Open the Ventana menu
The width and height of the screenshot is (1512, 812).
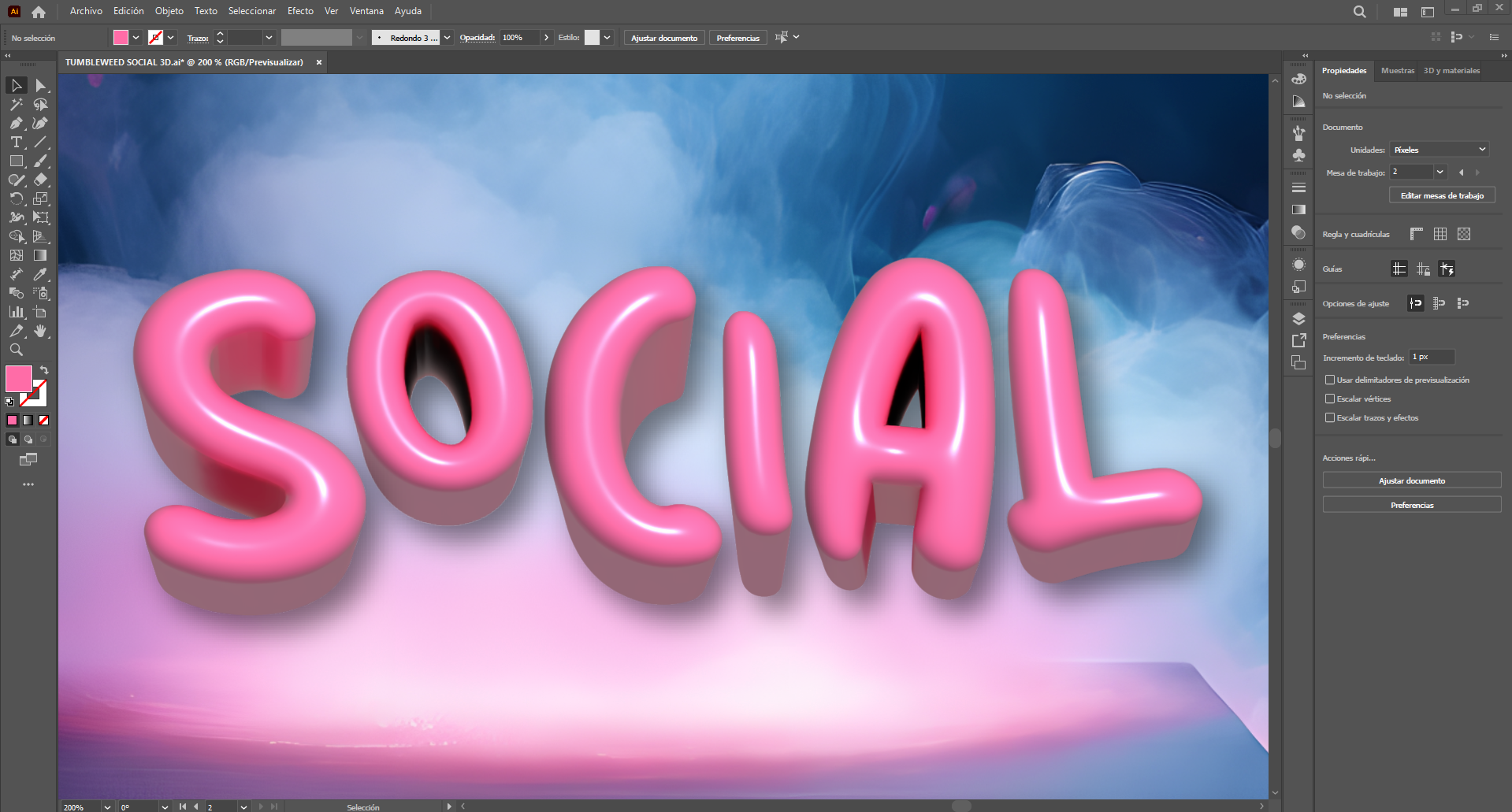tap(366, 11)
